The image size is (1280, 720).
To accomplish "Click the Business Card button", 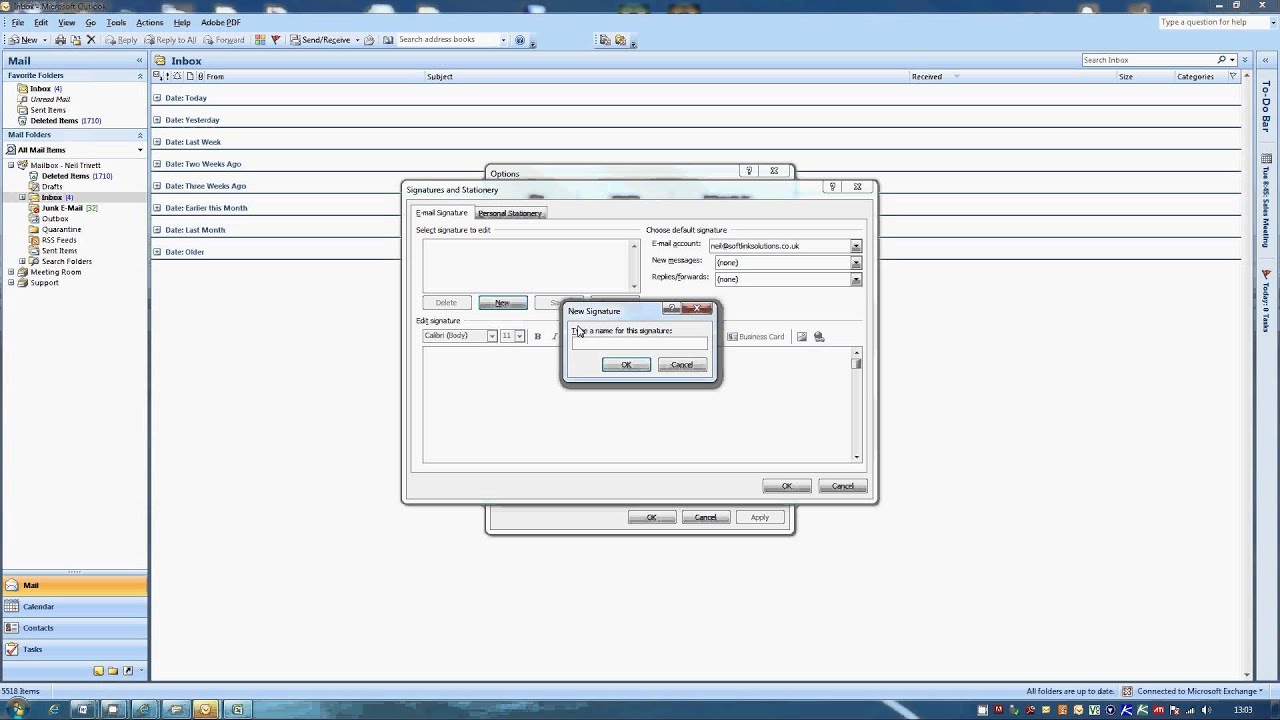I will tap(756, 336).
